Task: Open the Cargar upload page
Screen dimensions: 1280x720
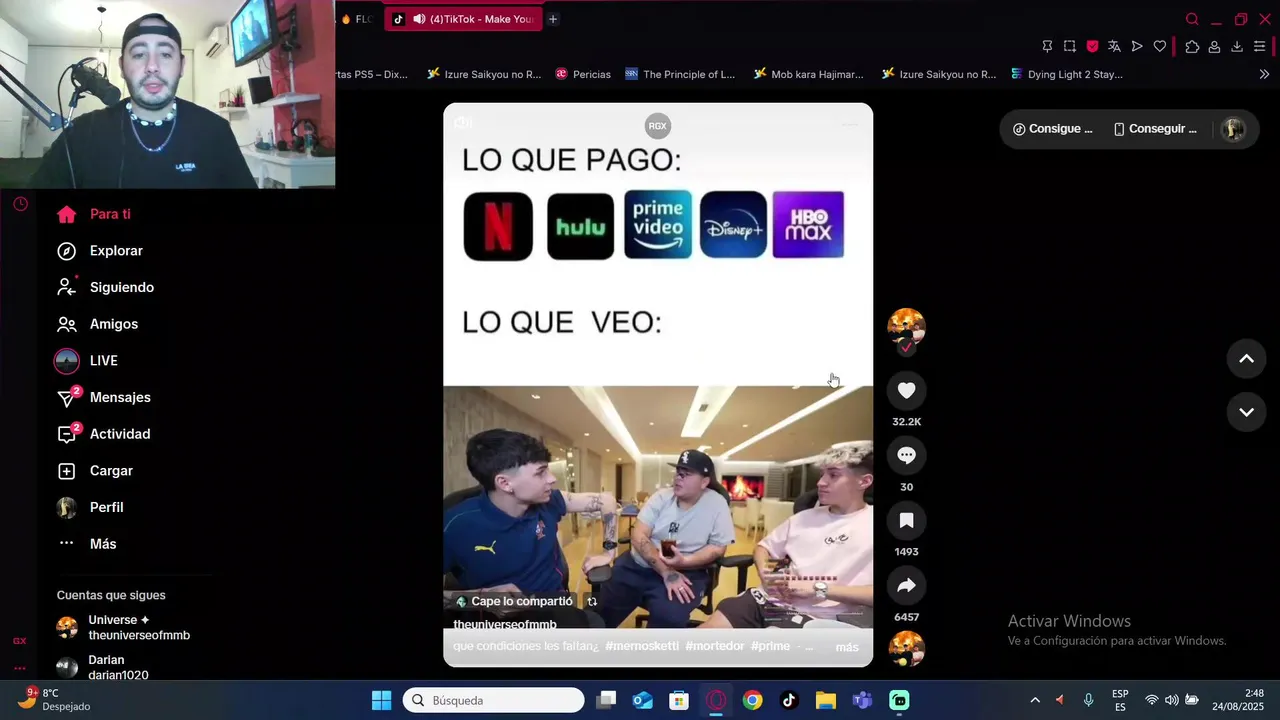Action: point(94,471)
